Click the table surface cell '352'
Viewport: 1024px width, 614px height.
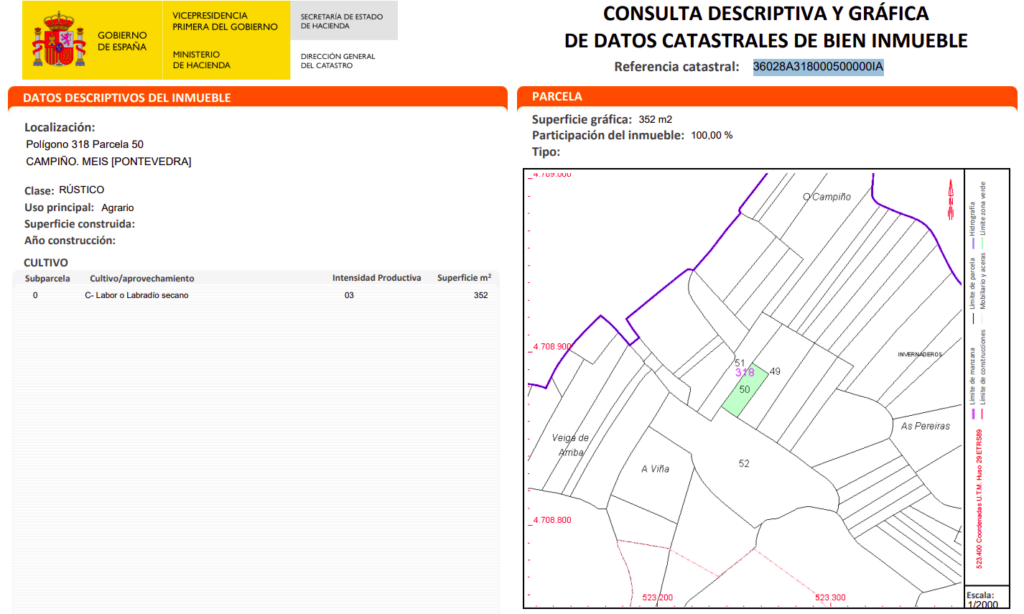(x=481, y=295)
